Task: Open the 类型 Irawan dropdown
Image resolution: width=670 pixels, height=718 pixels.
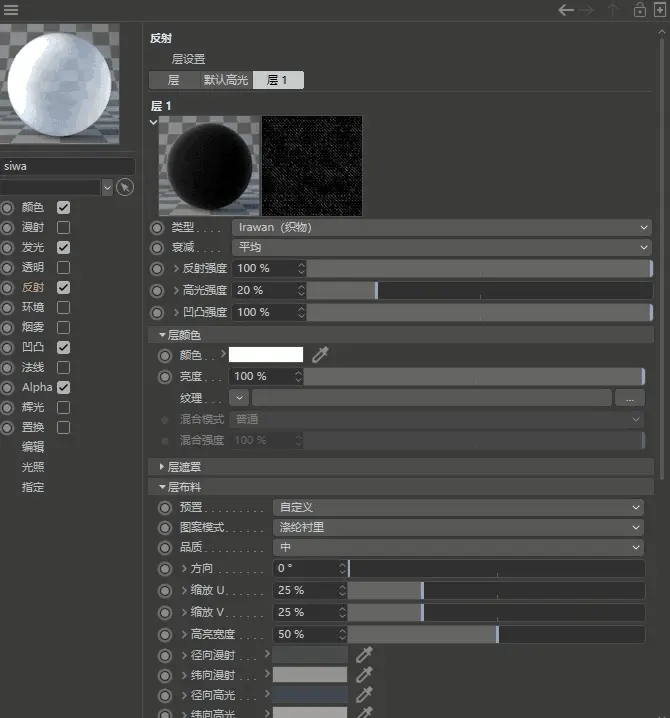Action: [441, 228]
